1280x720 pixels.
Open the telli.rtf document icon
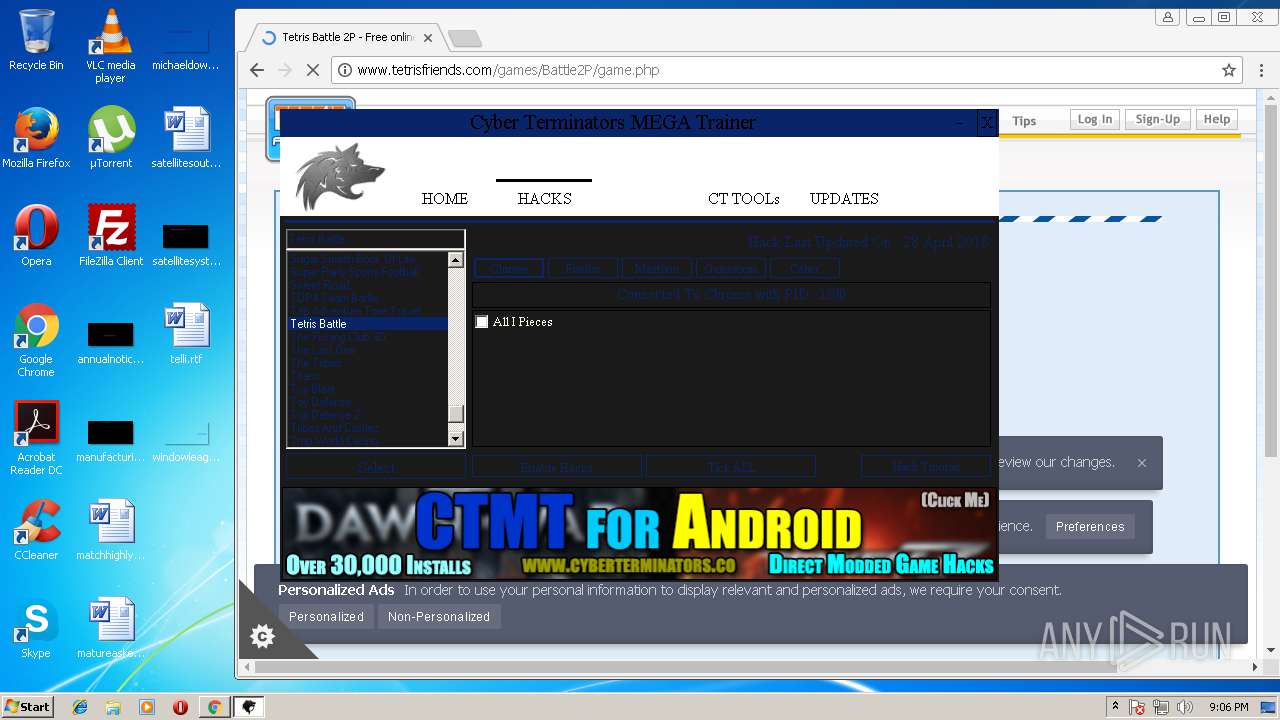point(186,334)
